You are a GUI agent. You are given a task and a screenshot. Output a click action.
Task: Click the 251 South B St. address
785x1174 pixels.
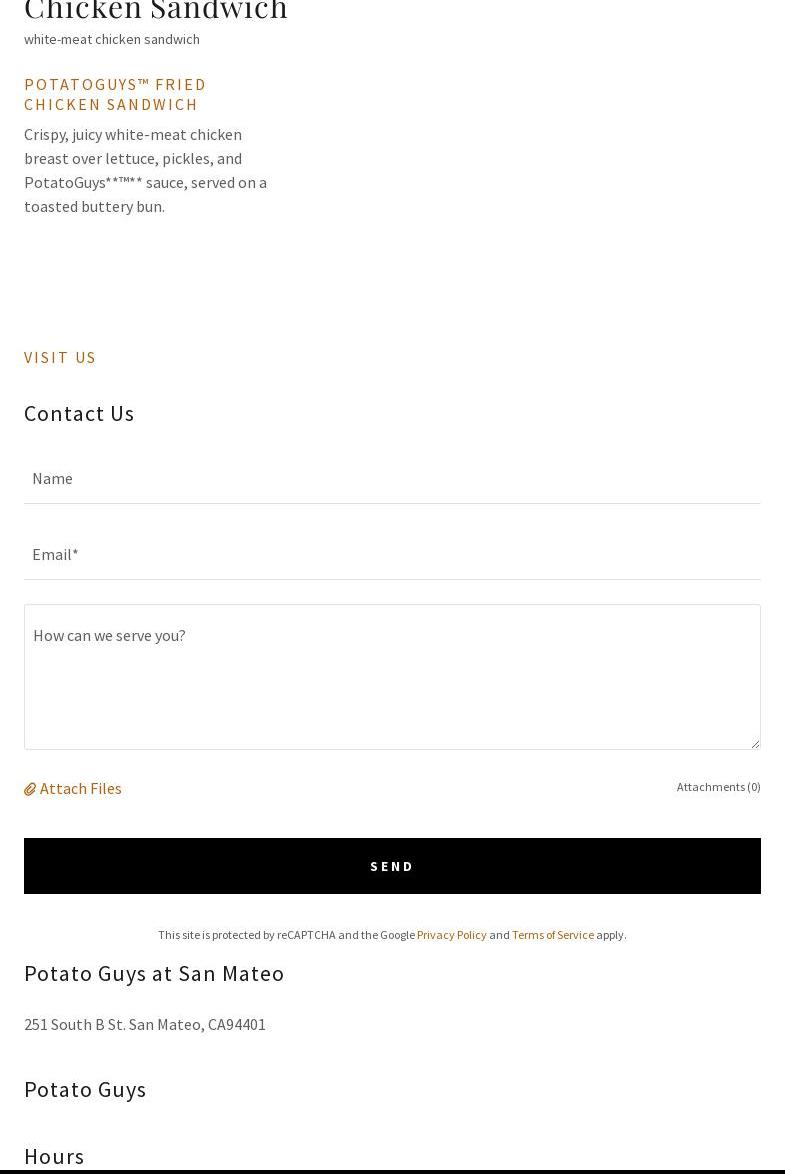[145, 1024]
